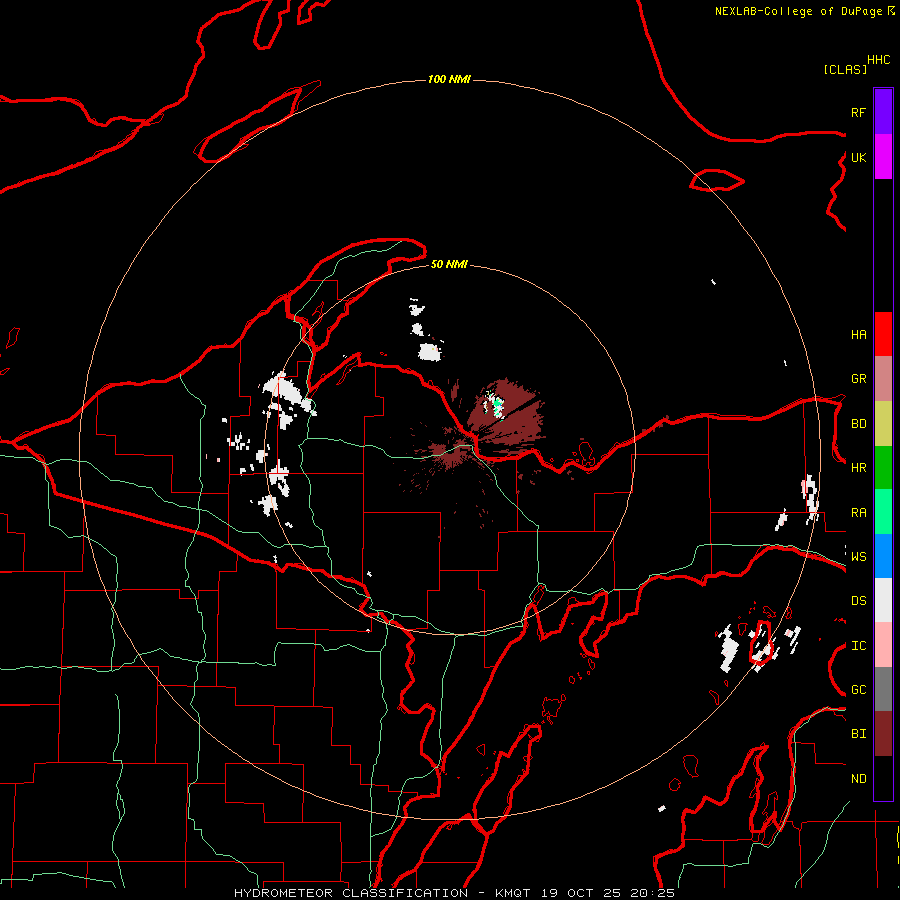Image resolution: width=900 pixels, height=900 pixels.
Task: Click the large brown biological echo area
Action: pos(505,414)
